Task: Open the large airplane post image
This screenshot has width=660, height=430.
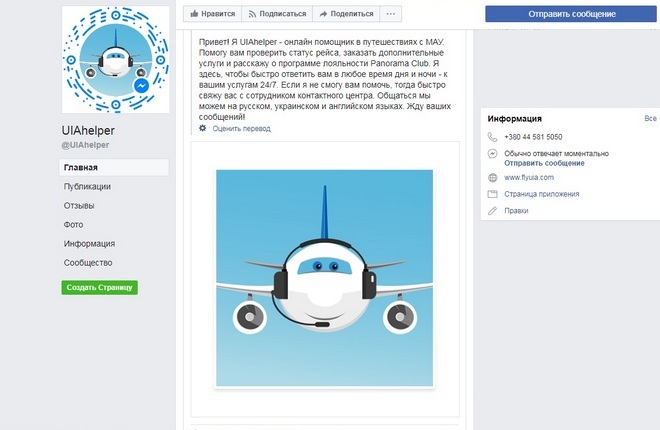Action: pyautogui.click(x=325, y=278)
